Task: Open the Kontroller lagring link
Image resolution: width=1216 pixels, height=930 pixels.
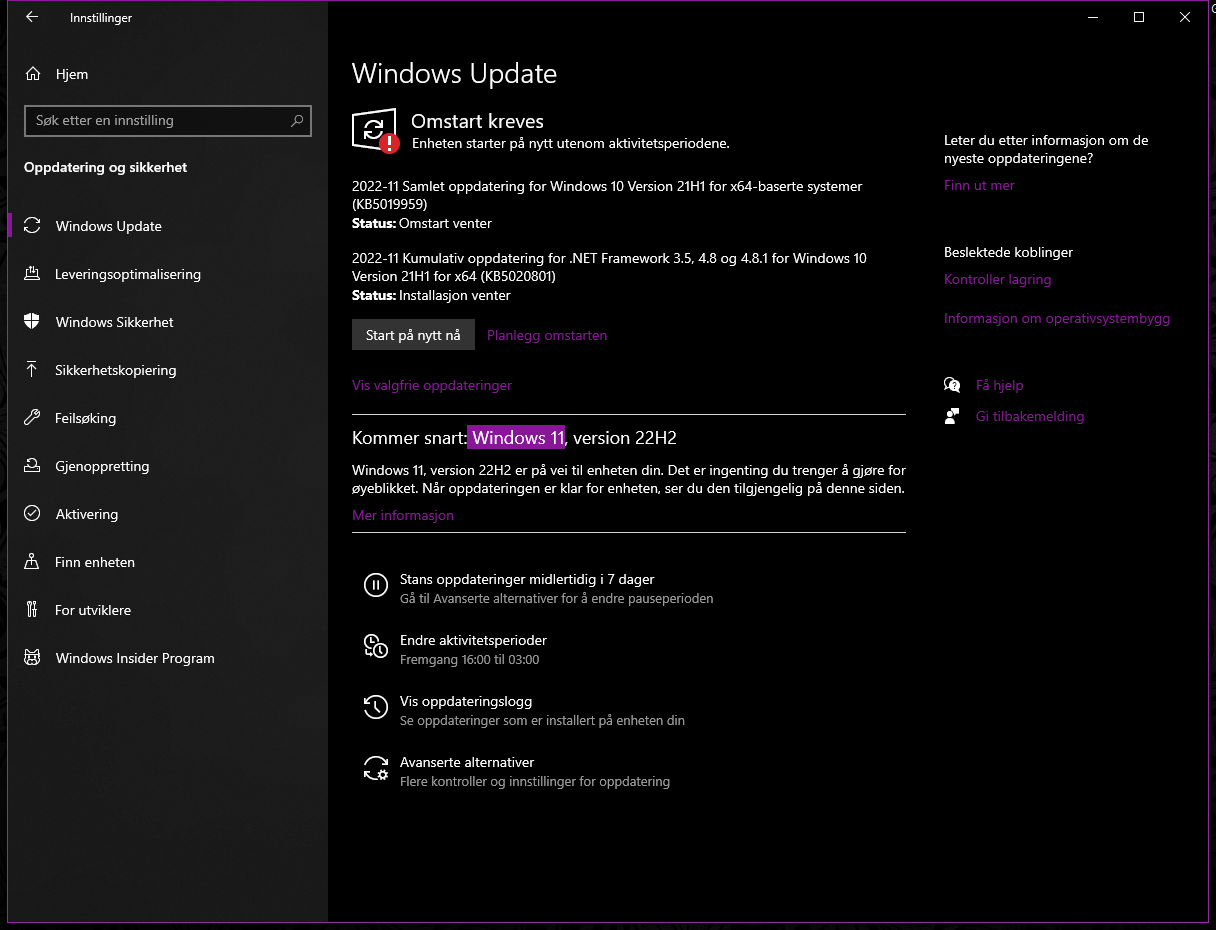Action: tap(997, 279)
